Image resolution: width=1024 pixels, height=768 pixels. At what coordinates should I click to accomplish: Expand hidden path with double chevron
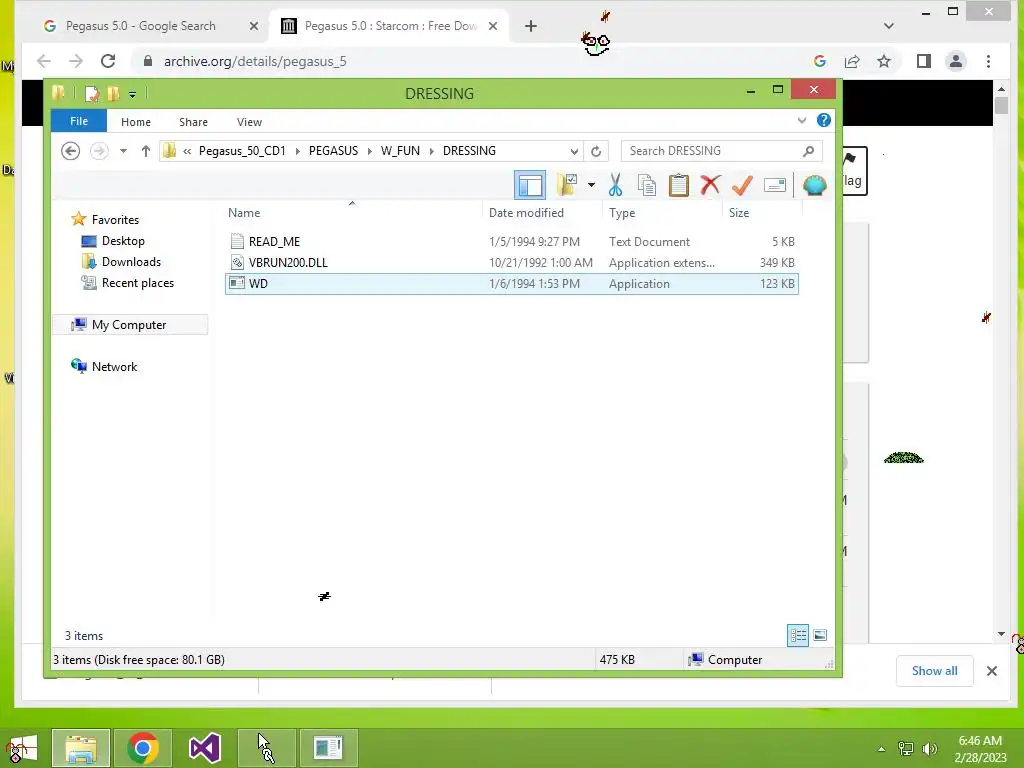pos(187,151)
